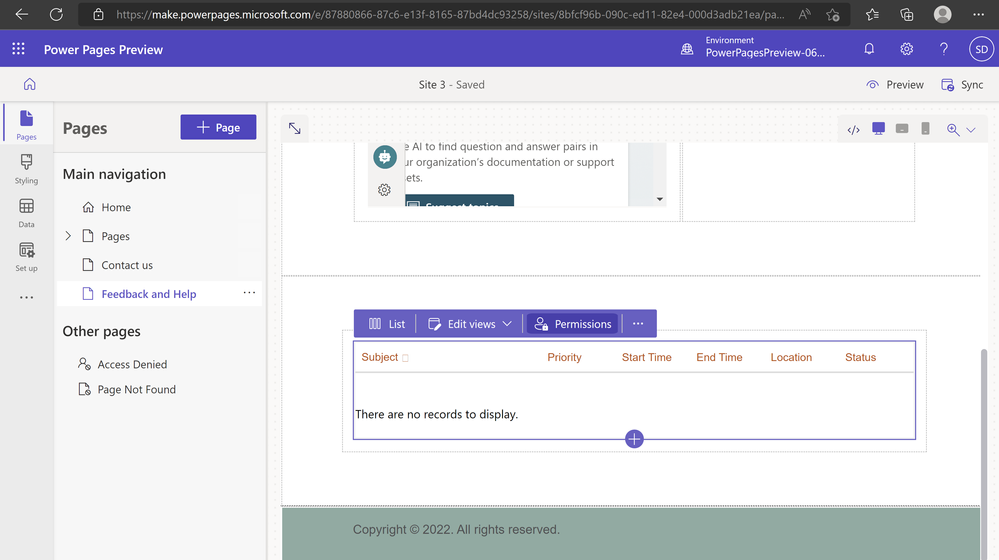Open the browser profile avatar
Screen dimensions: 999x560
click(x=942, y=14)
